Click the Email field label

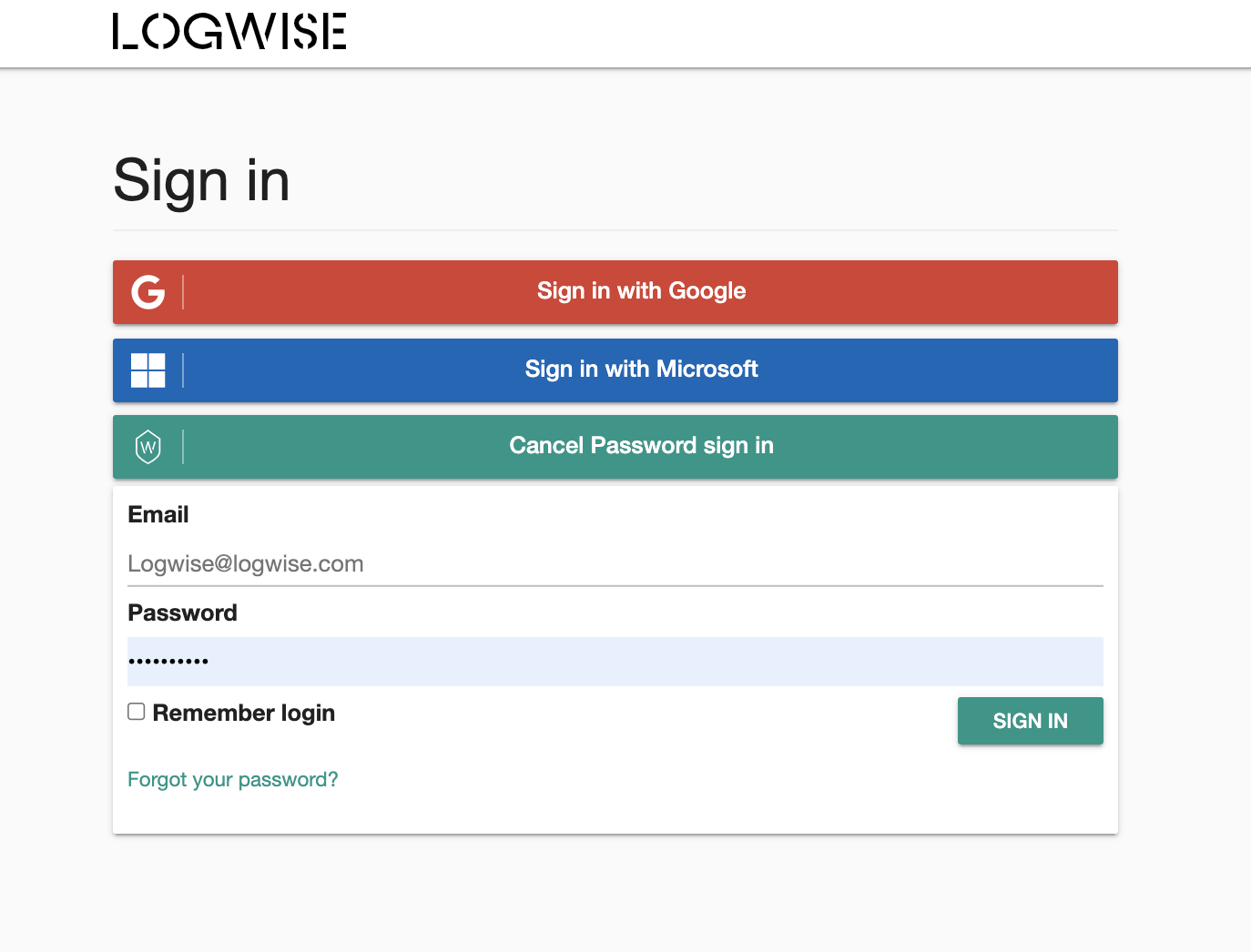coord(158,515)
